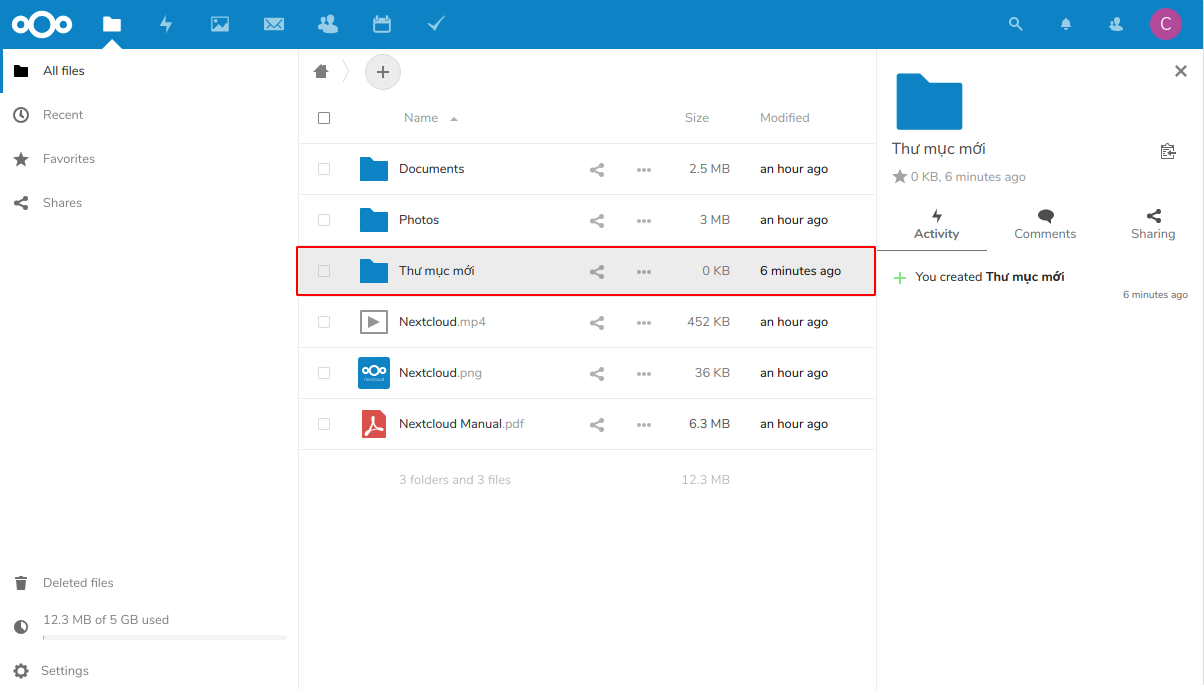This screenshot has width=1204, height=690.
Task: Open more actions for Nextcloud.mp4
Action: pyautogui.click(x=644, y=323)
